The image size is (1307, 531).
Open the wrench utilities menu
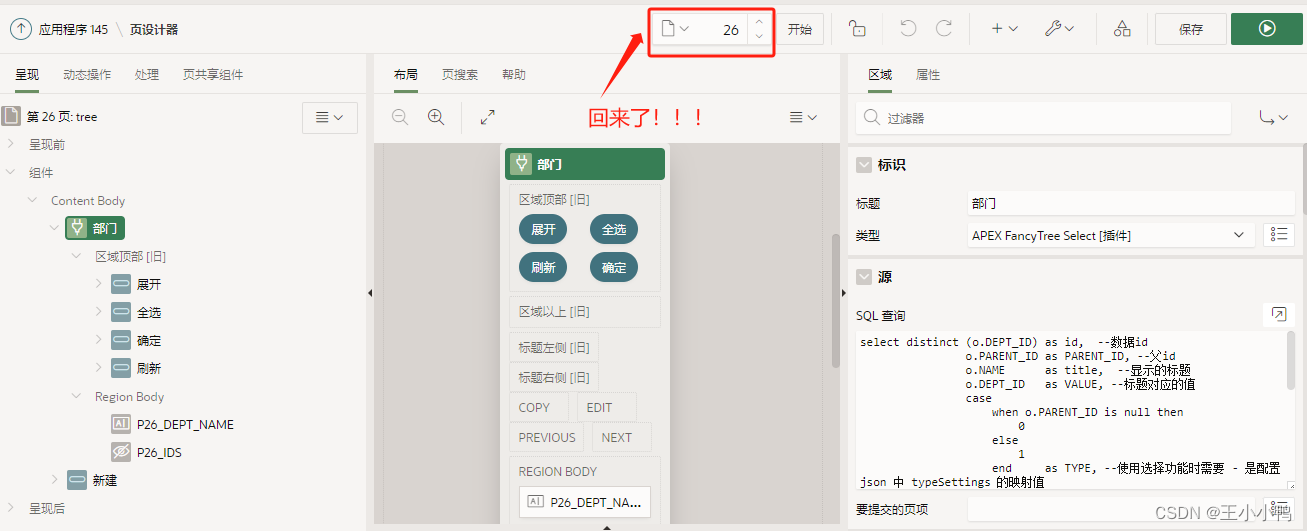tap(1059, 29)
